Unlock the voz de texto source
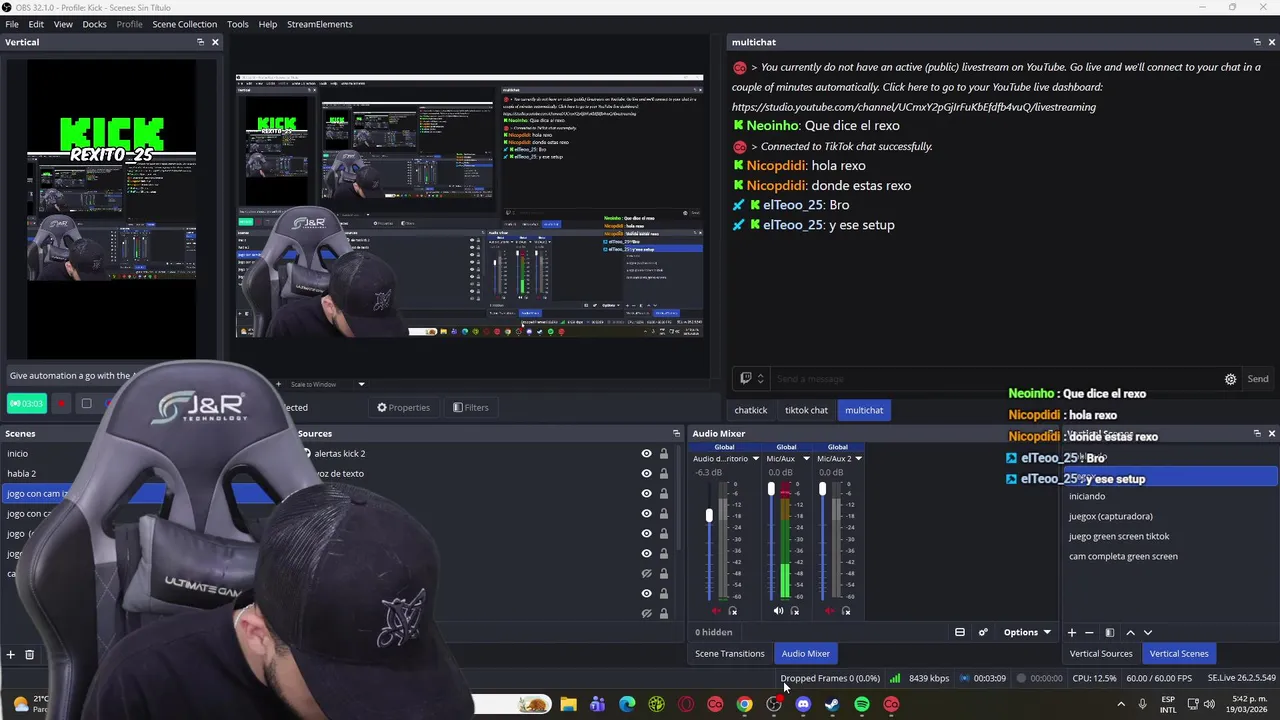The width and height of the screenshot is (1280, 720). click(663, 473)
